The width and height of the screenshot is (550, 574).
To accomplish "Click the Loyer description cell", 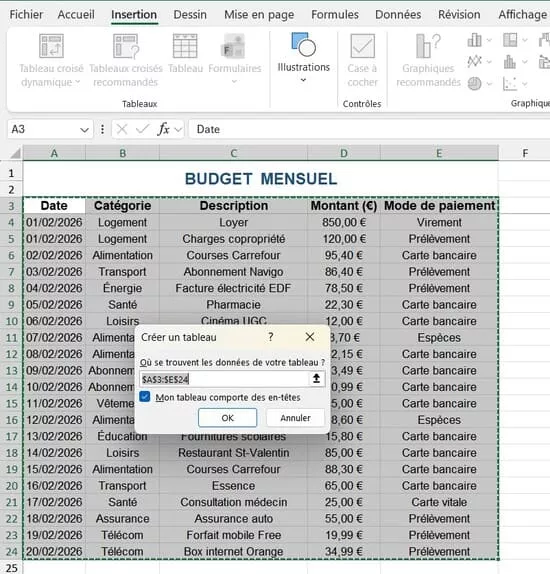I will [234, 222].
